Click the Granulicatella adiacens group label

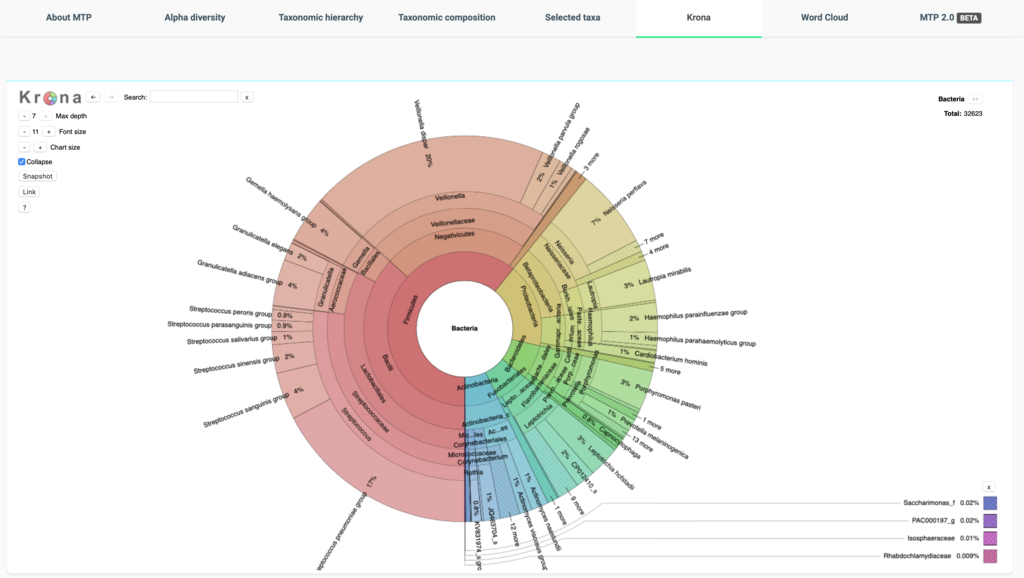click(240, 272)
